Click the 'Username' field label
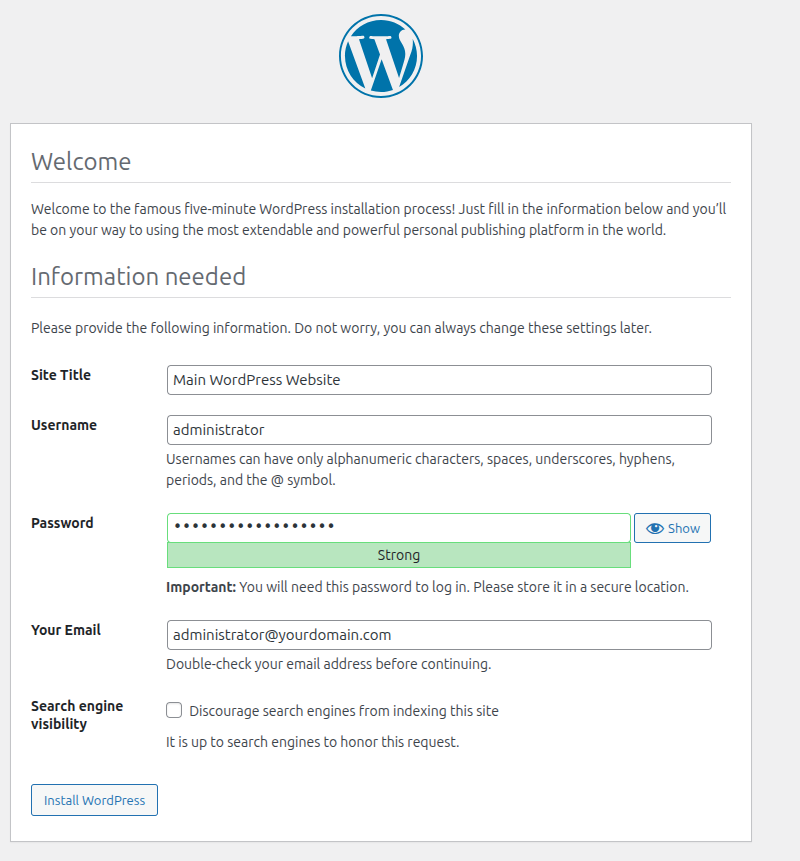The width and height of the screenshot is (800, 861). point(64,425)
